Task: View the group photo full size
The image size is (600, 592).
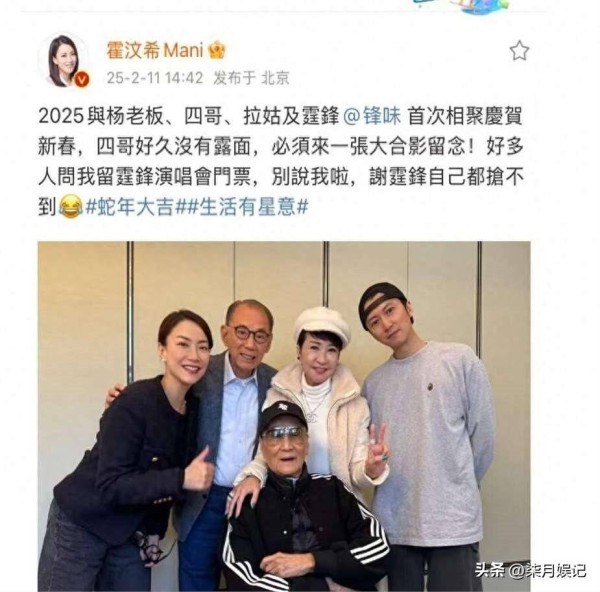Action: pyautogui.click(x=284, y=416)
